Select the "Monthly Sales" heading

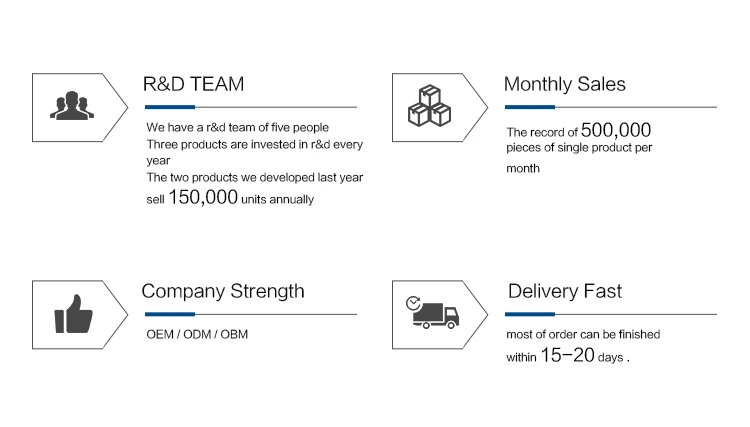point(565,84)
